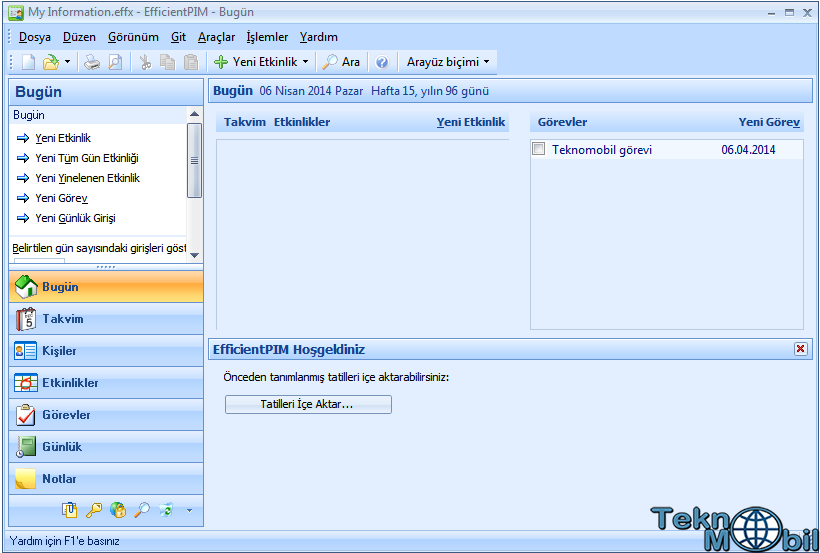The width and height of the screenshot is (820, 553).
Task: Expand the Yeni Etkinlik dropdown arrow
Action: pos(305,62)
